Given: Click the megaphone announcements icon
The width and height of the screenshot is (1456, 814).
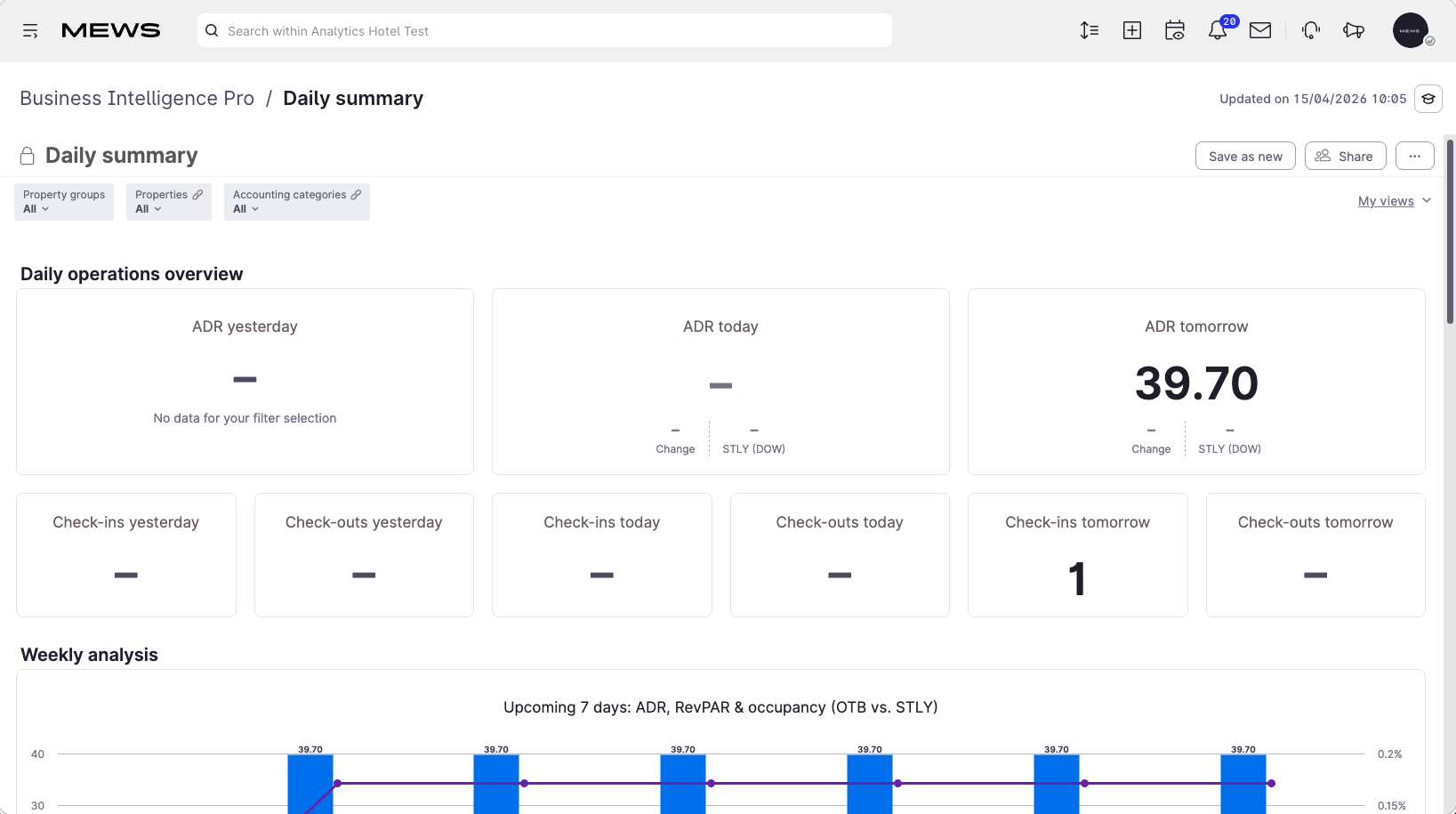Looking at the screenshot, I should pos(1354,30).
